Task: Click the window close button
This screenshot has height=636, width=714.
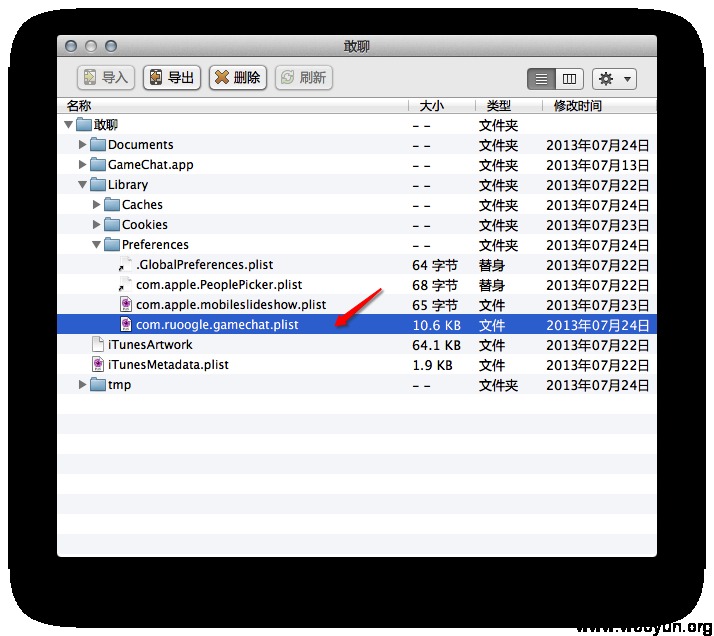Action: pyautogui.click(x=71, y=46)
